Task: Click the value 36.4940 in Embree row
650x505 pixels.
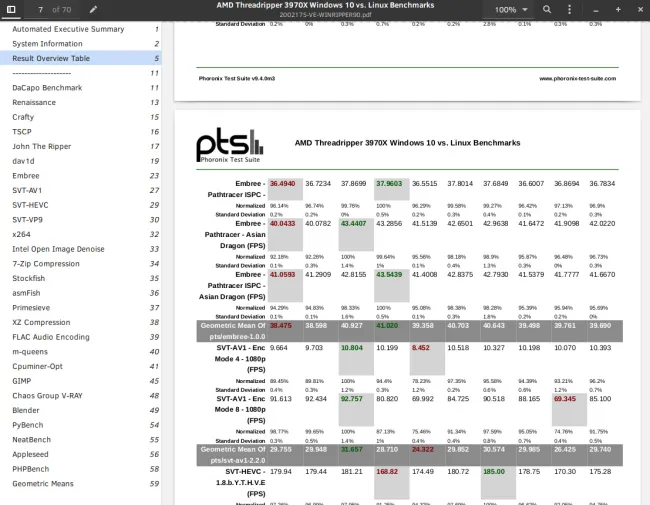Action: pyautogui.click(x=282, y=184)
